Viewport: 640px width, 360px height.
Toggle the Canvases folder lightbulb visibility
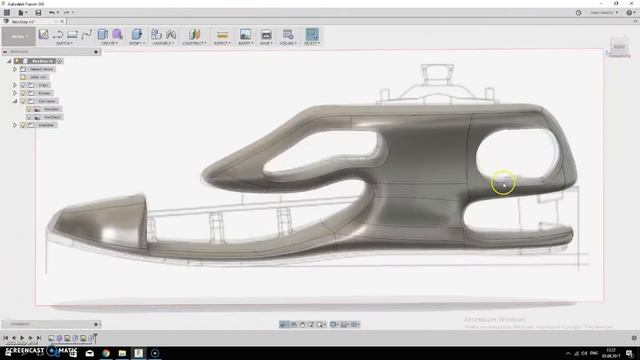tap(23, 101)
